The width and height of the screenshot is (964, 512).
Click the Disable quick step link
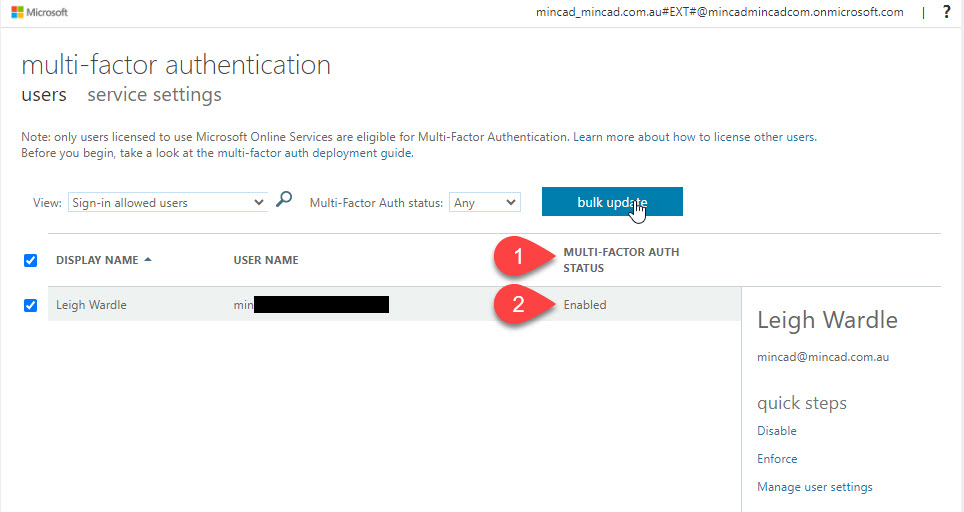coord(776,431)
